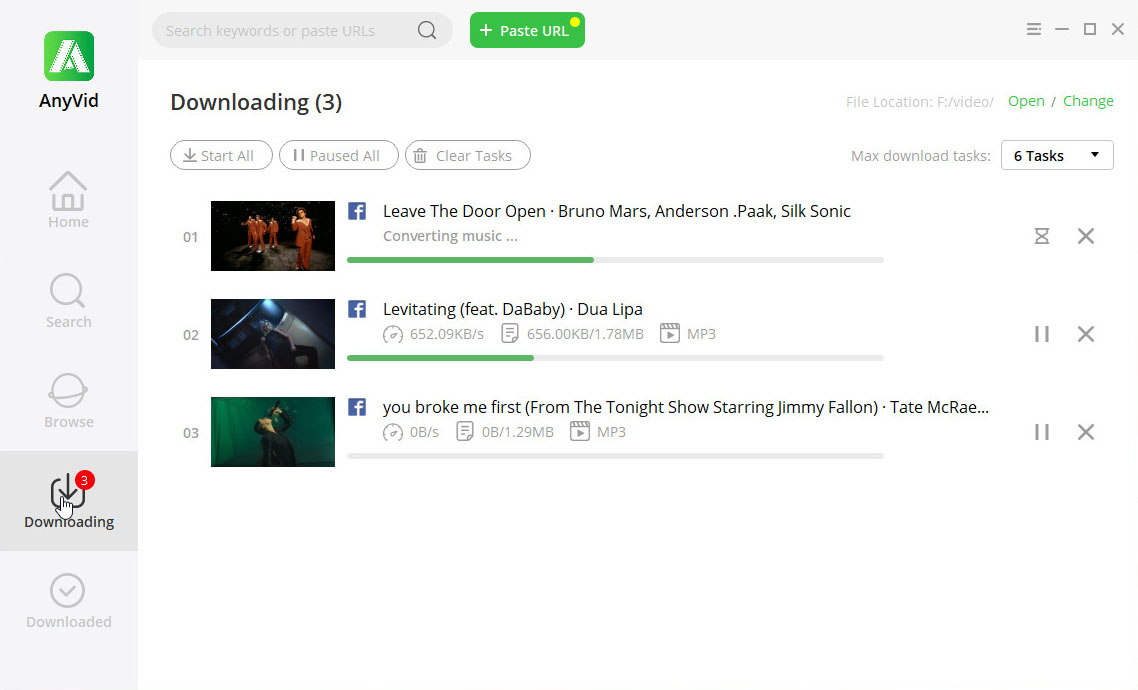Click the 'Converting music ...' status text
The image size is (1138, 690).
[450, 236]
